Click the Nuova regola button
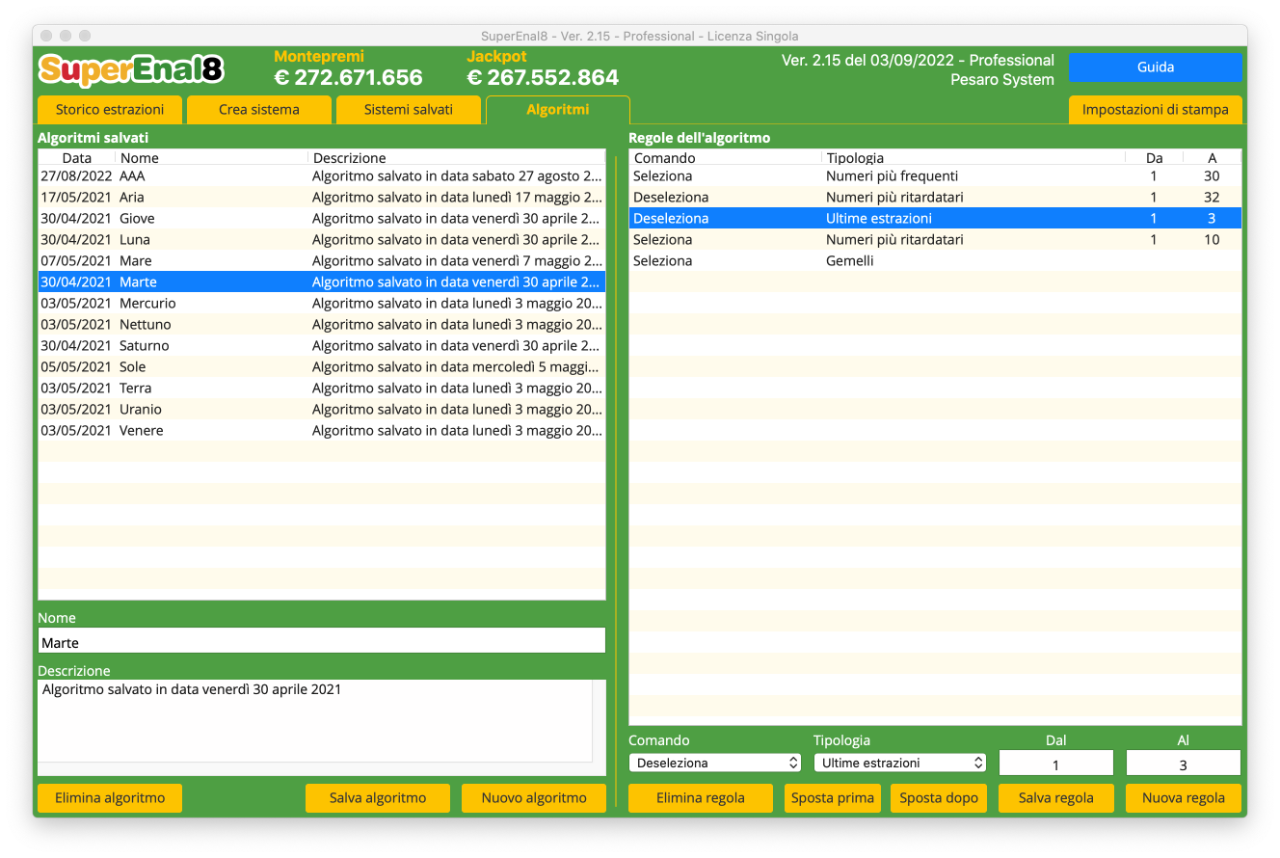The image size is (1280, 858). click(x=1183, y=798)
